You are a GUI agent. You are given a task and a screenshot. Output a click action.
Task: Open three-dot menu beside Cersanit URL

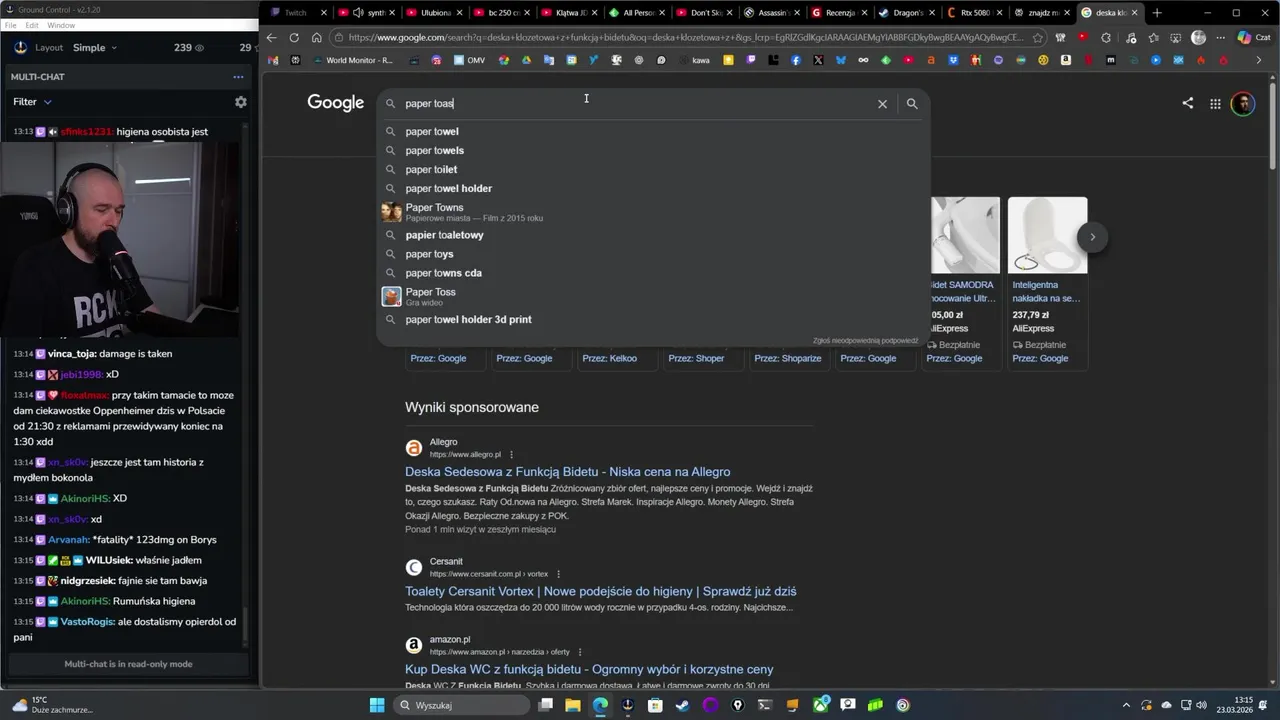pyautogui.click(x=558, y=574)
